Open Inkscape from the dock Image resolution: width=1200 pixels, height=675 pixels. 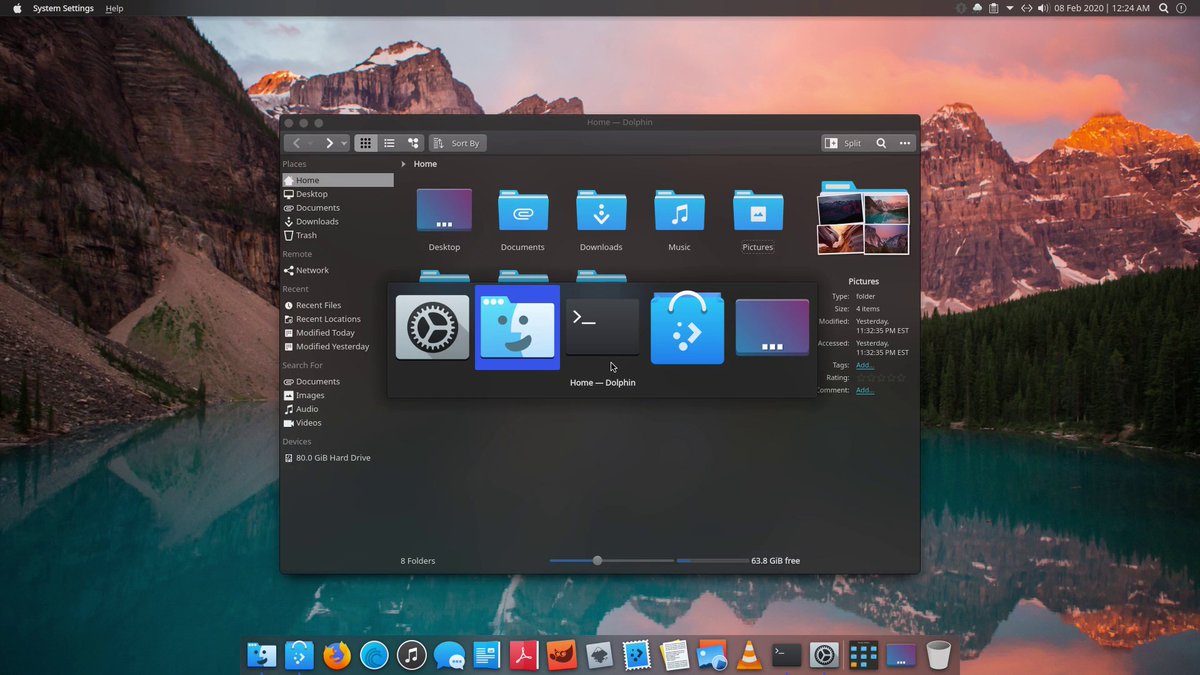coord(599,655)
